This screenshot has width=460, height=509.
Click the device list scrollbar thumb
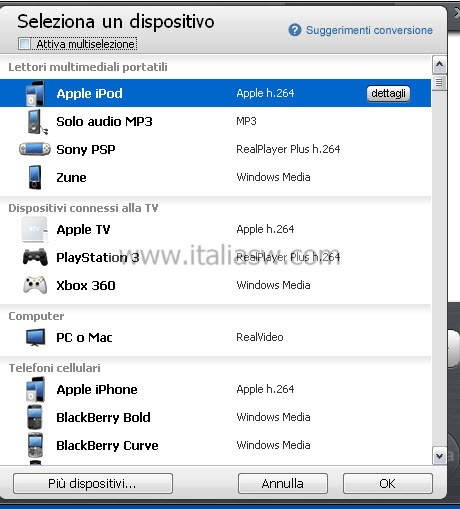(439, 82)
